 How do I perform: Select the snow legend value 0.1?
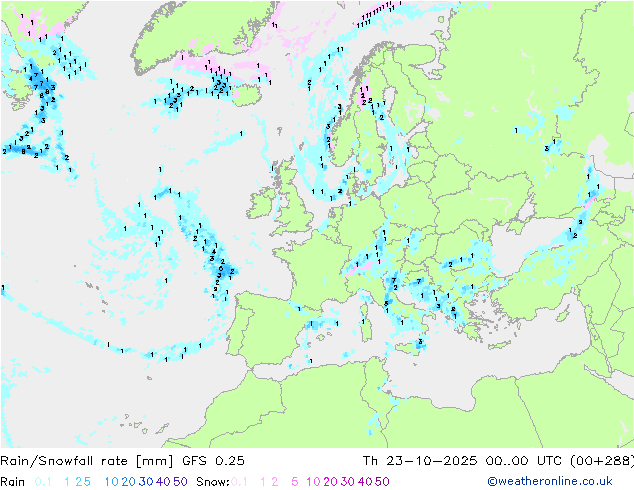pos(239,482)
